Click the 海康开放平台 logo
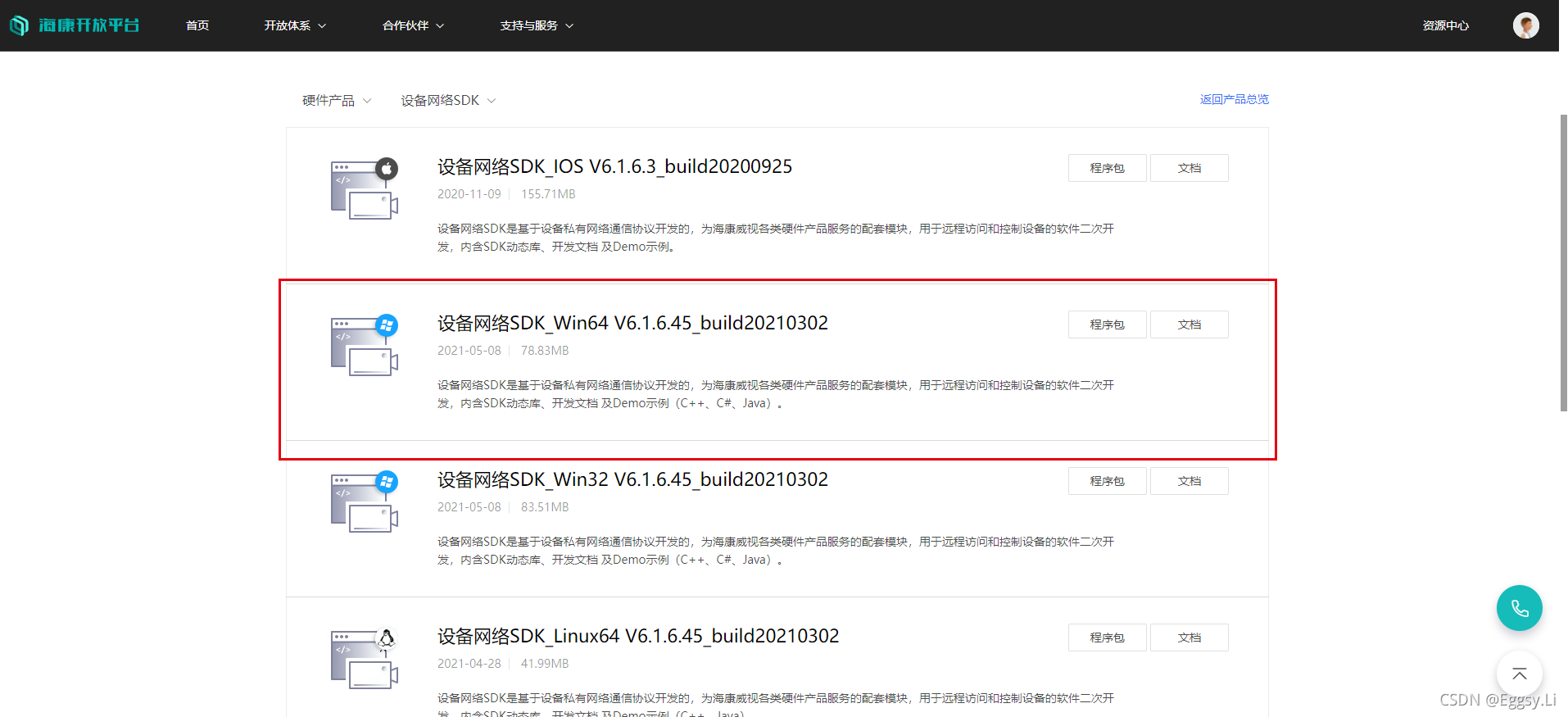This screenshot has height=717, width=1568. pyautogui.click(x=75, y=25)
